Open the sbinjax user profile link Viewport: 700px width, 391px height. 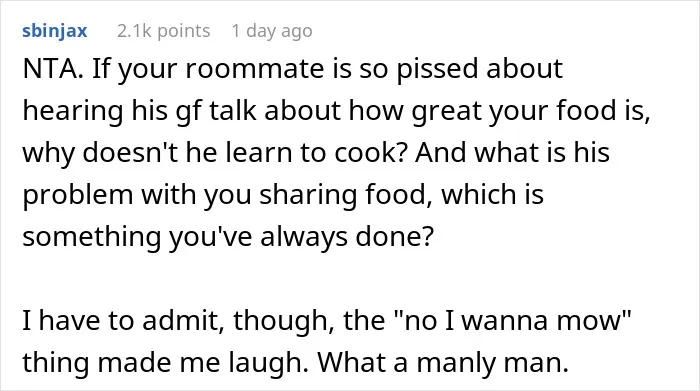[54, 31]
